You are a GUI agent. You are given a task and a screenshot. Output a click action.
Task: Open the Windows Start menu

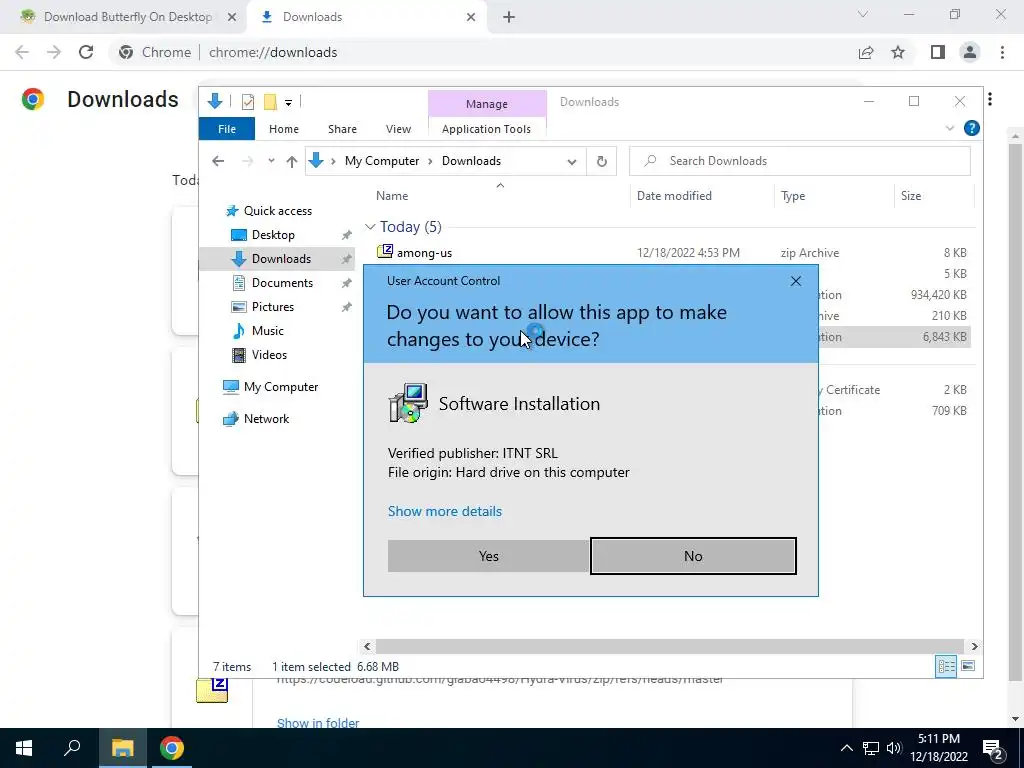[x=24, y=748]
